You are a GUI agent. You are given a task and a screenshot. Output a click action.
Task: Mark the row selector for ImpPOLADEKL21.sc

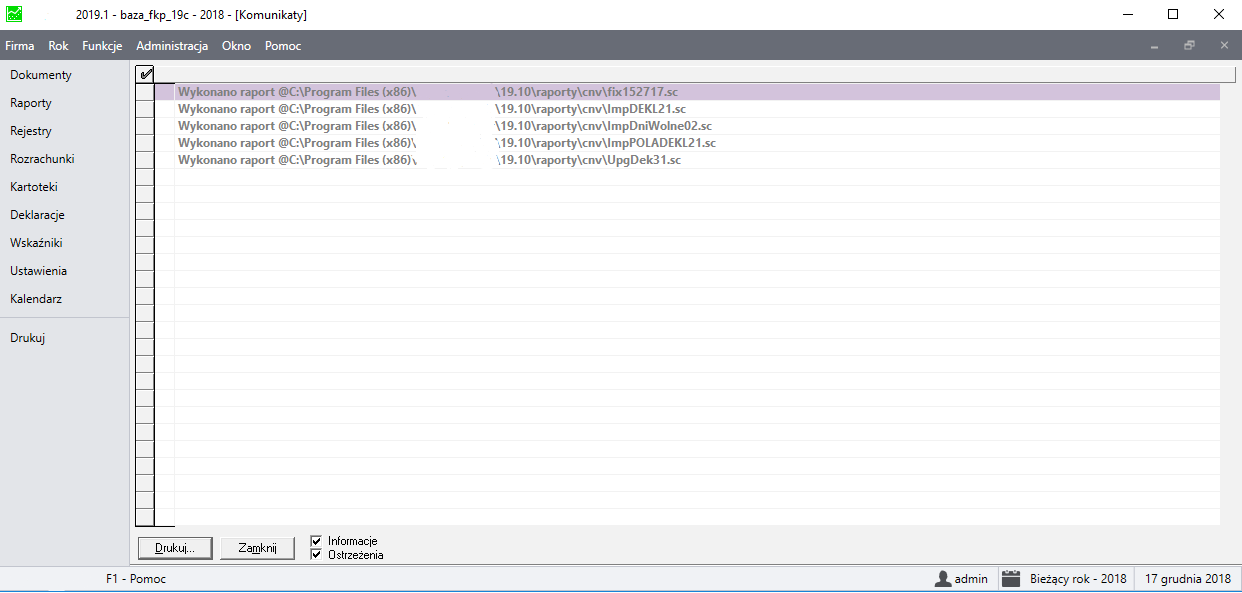click(x=145, y=143)
